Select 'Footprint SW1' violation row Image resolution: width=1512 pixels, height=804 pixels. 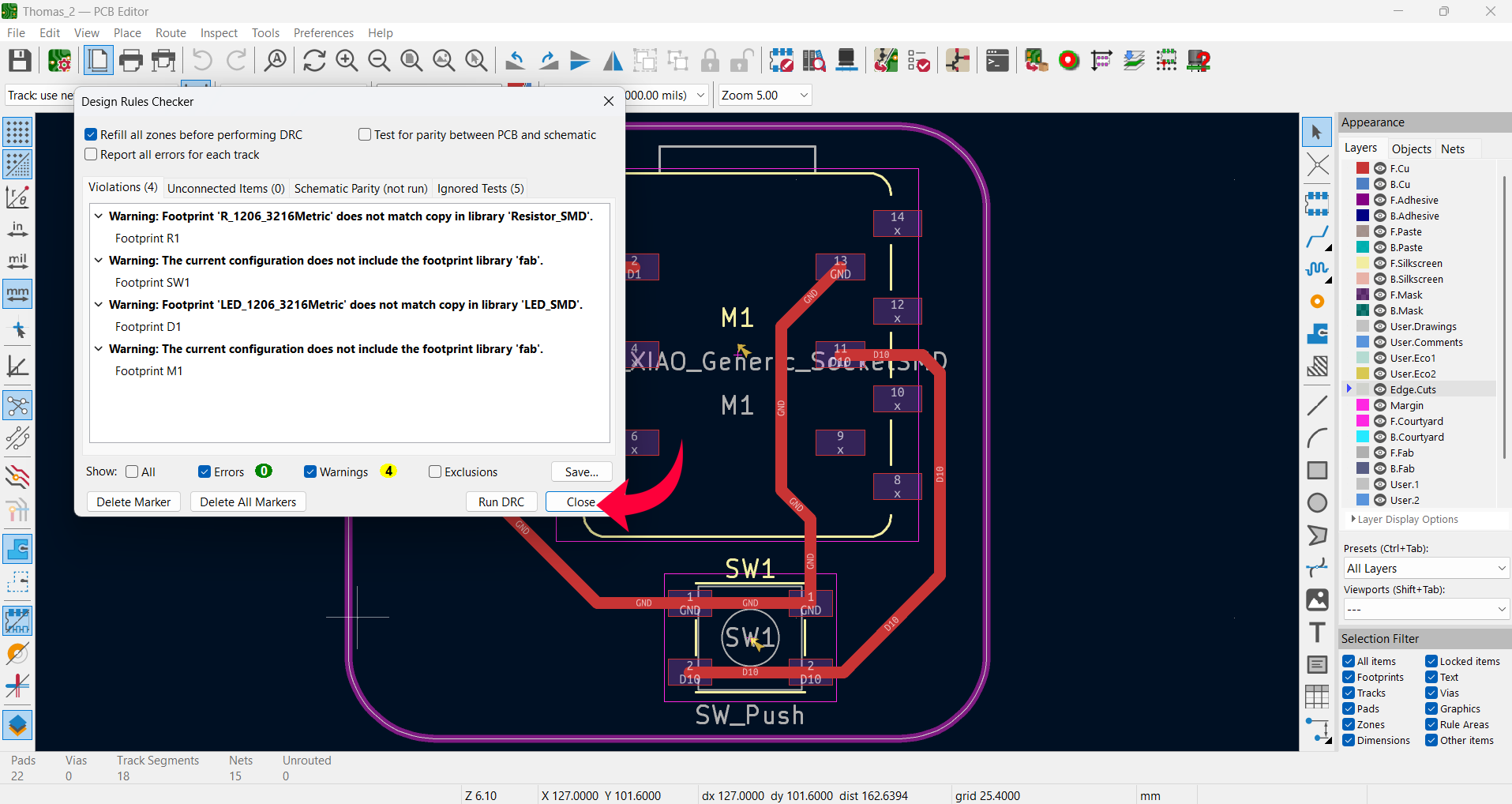(152, 283)
